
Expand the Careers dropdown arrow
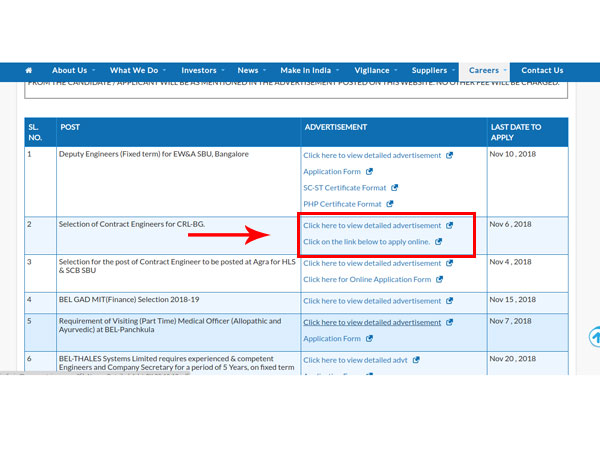(505, 70)
